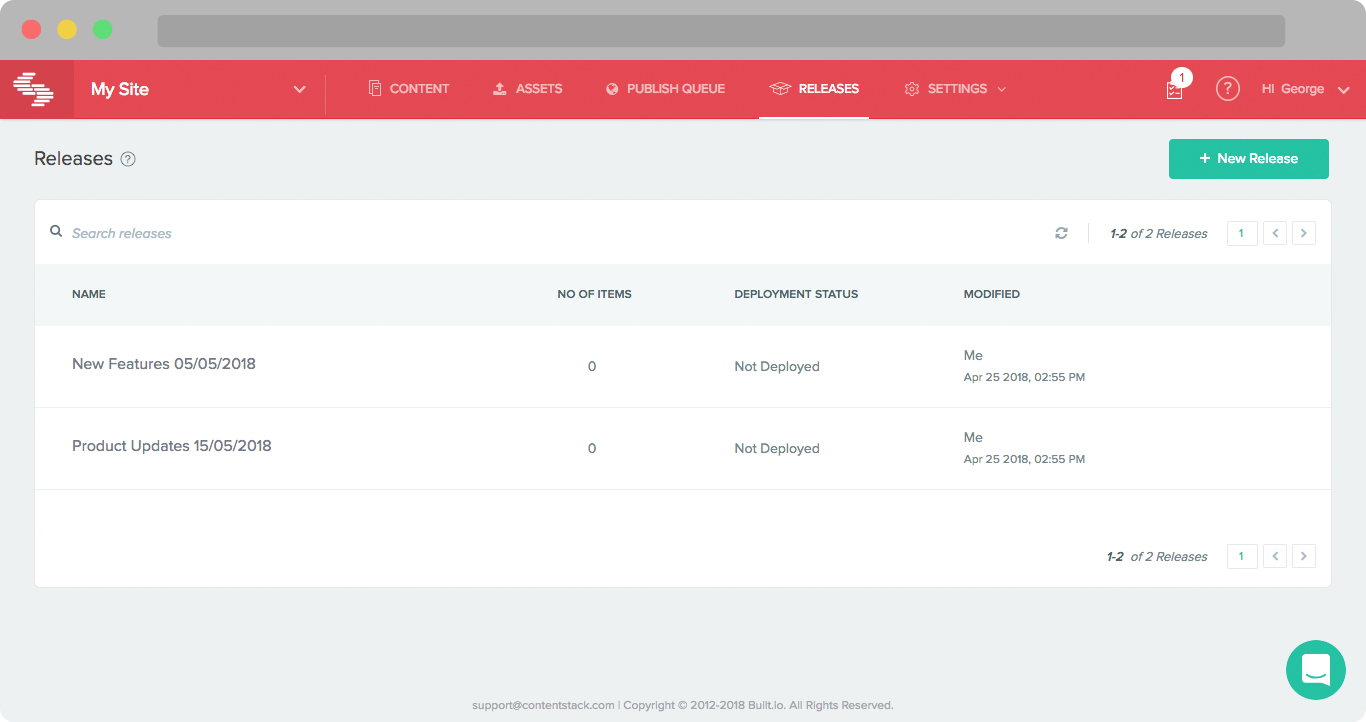
Task: Click modified date of Product Updates row
Action: tap(1024, 460)
